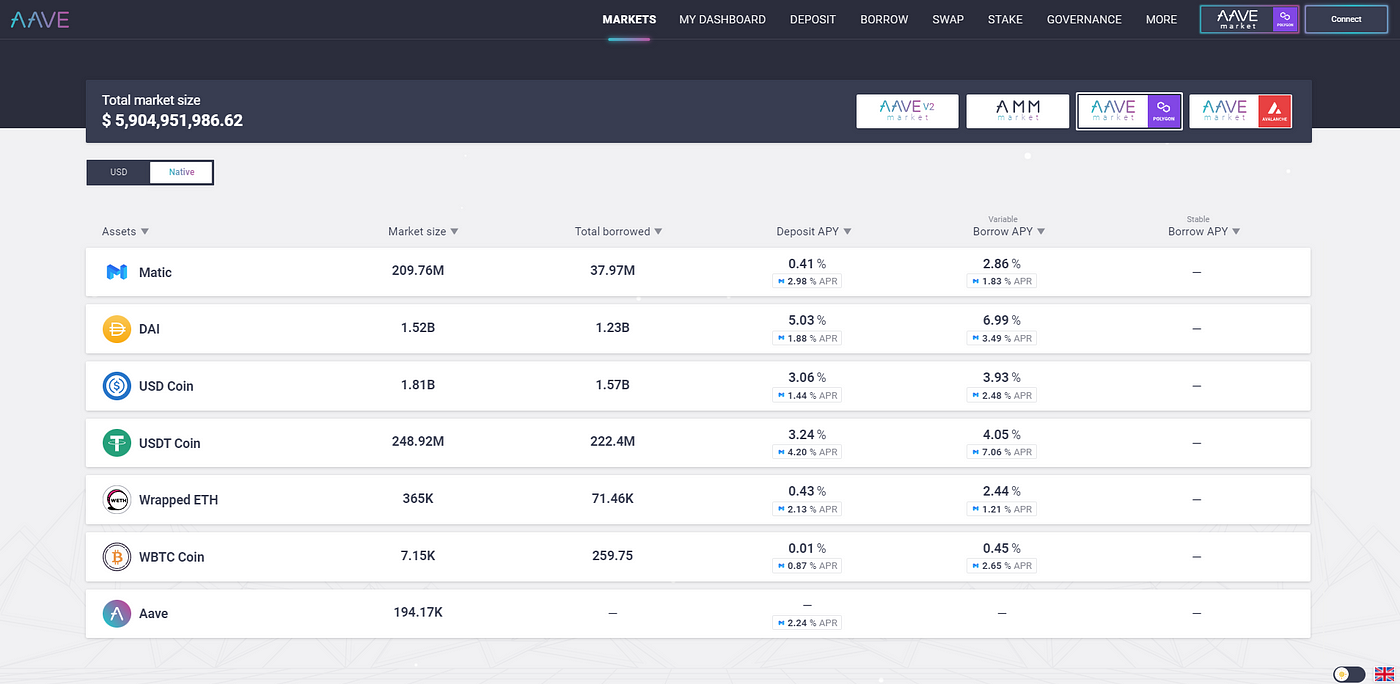
Task: Toggle dark mode switch at the bottom
Action: 1349,675
